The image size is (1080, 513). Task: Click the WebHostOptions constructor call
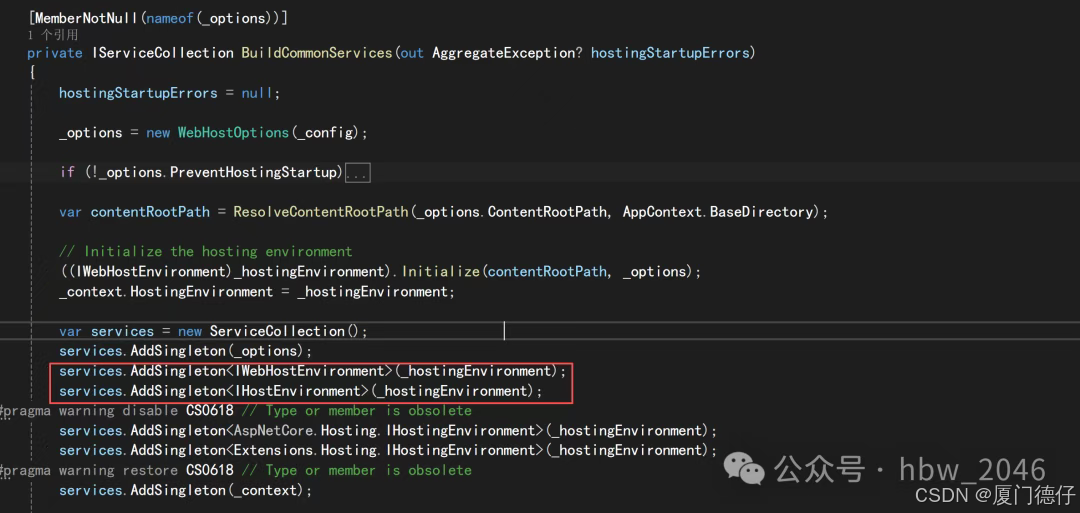pyautogui.click(x=233, y=133)
